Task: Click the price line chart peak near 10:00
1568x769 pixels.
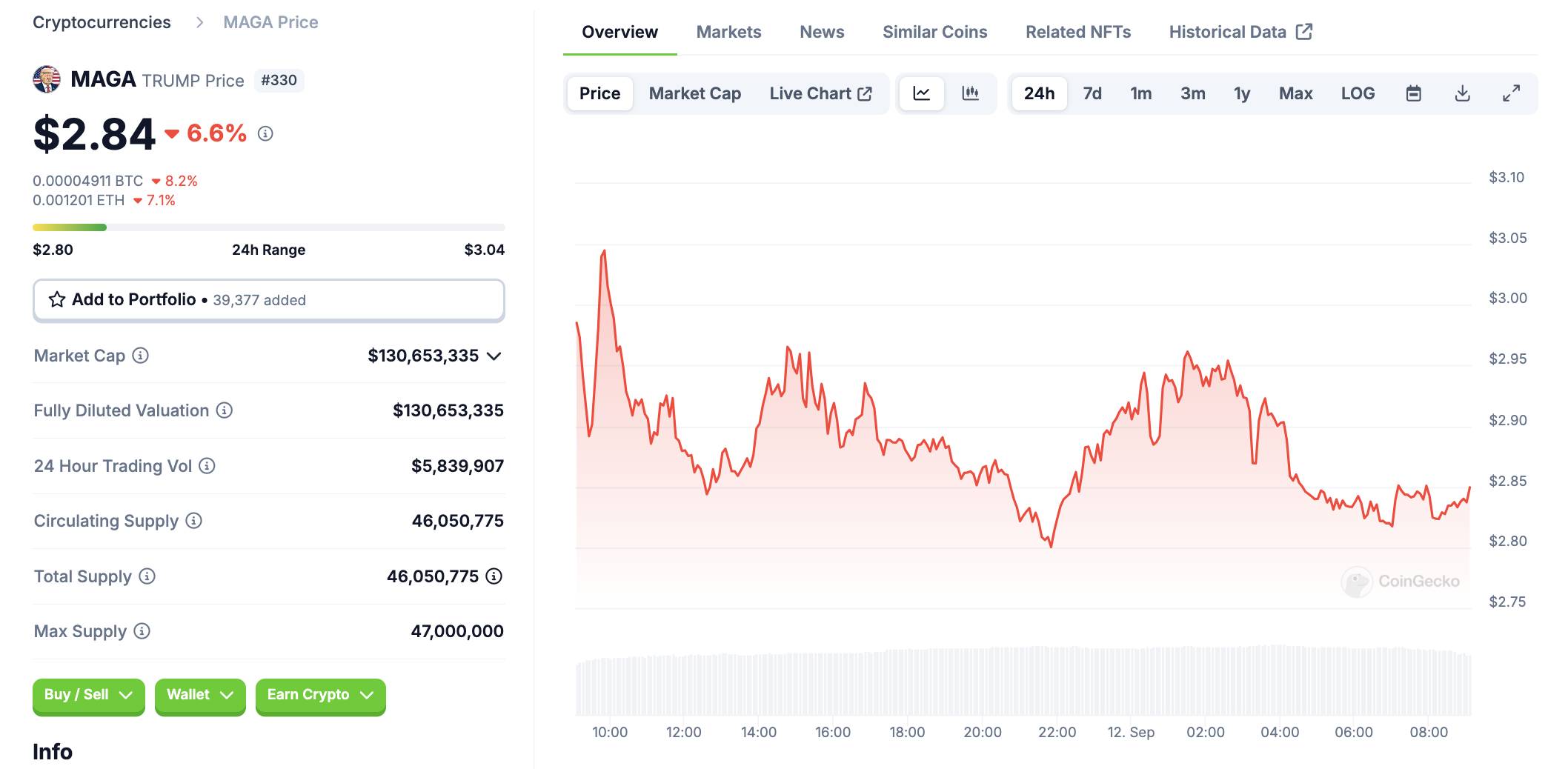Action: click(x=604, y=252)
